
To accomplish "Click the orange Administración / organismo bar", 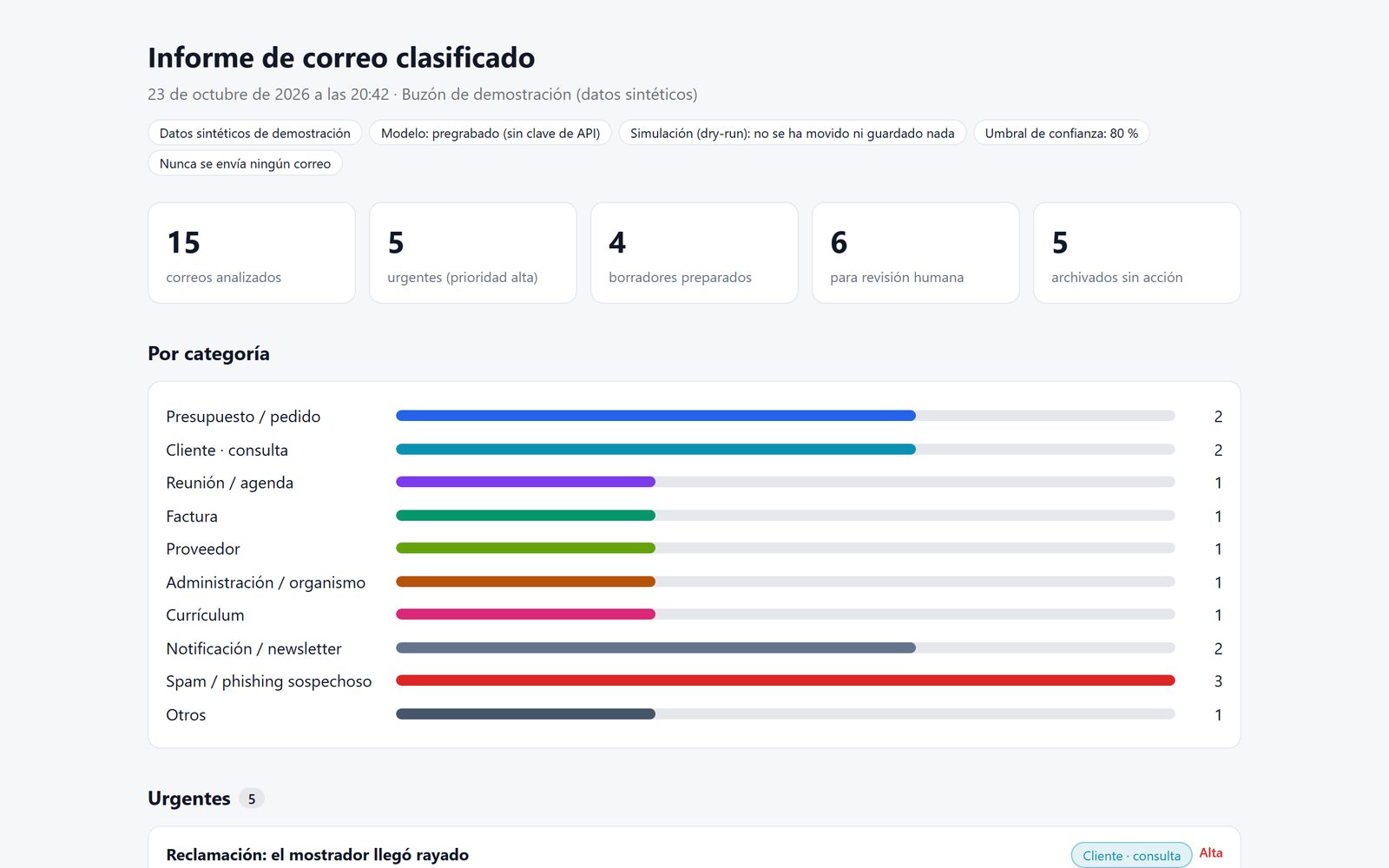I will pyautogui.click(x=525, y=582).
